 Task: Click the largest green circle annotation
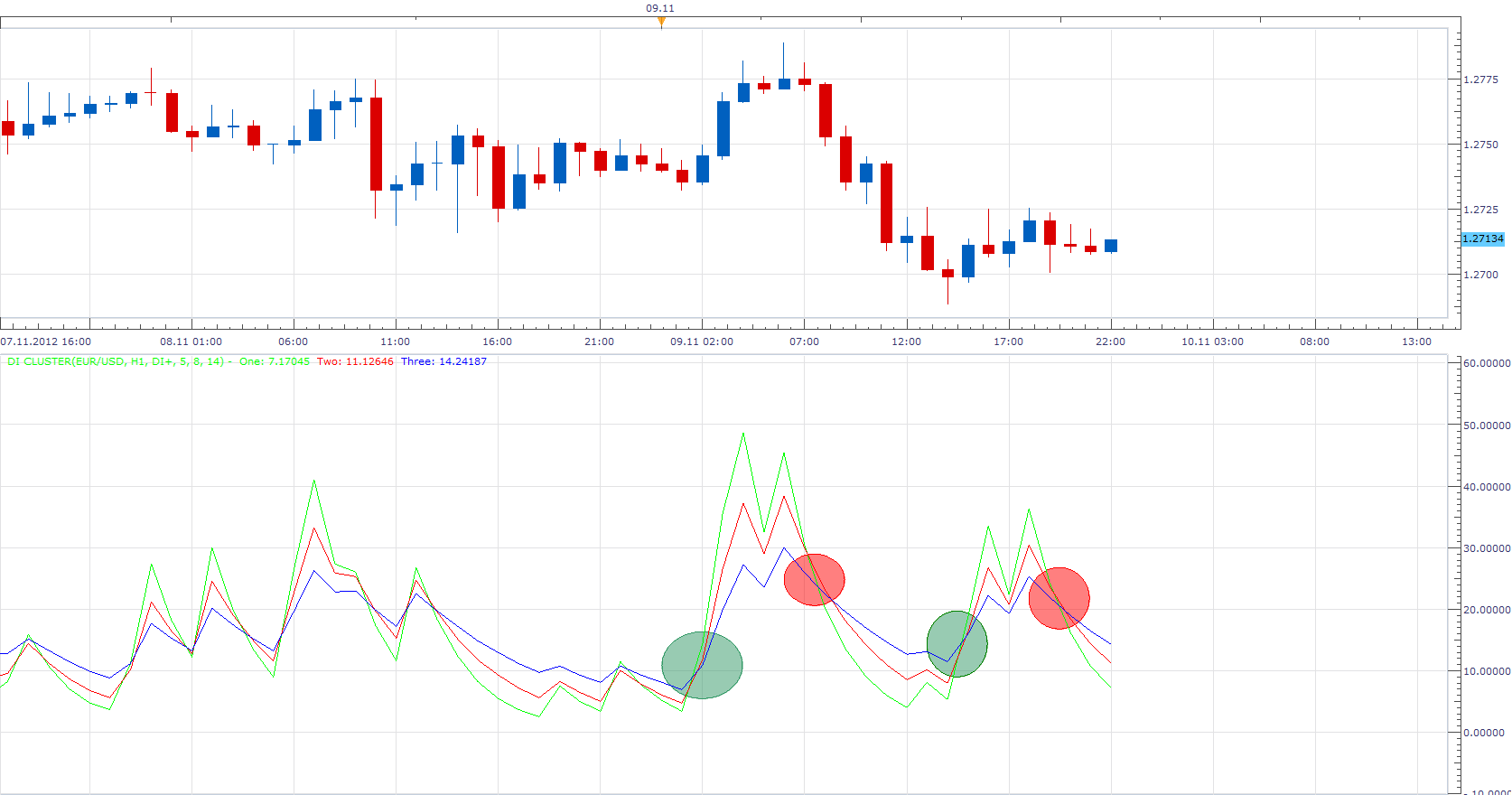coord(702,665)
